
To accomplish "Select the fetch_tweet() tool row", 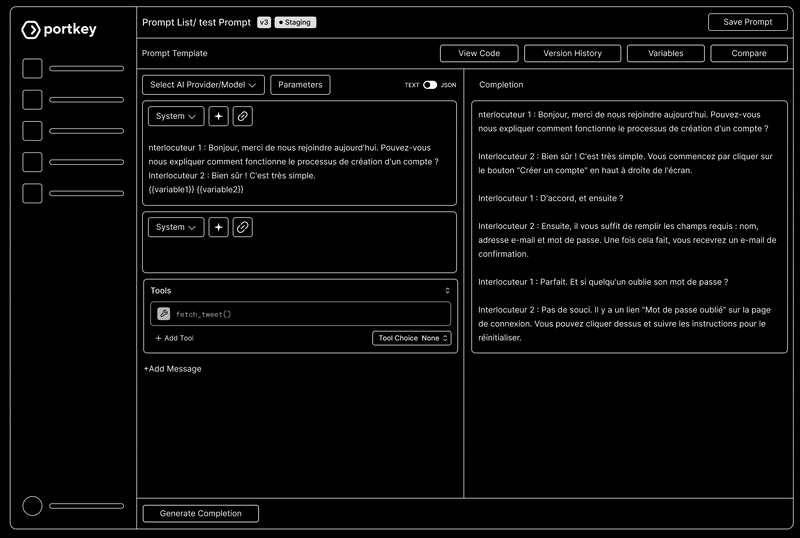I will (x=301, y=314).
